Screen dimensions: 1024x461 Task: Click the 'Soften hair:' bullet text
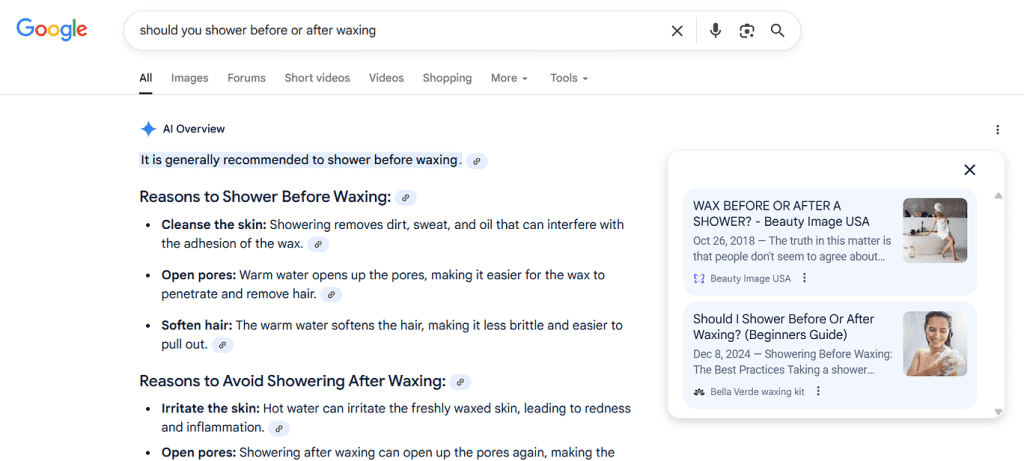(x=197, y=325)
